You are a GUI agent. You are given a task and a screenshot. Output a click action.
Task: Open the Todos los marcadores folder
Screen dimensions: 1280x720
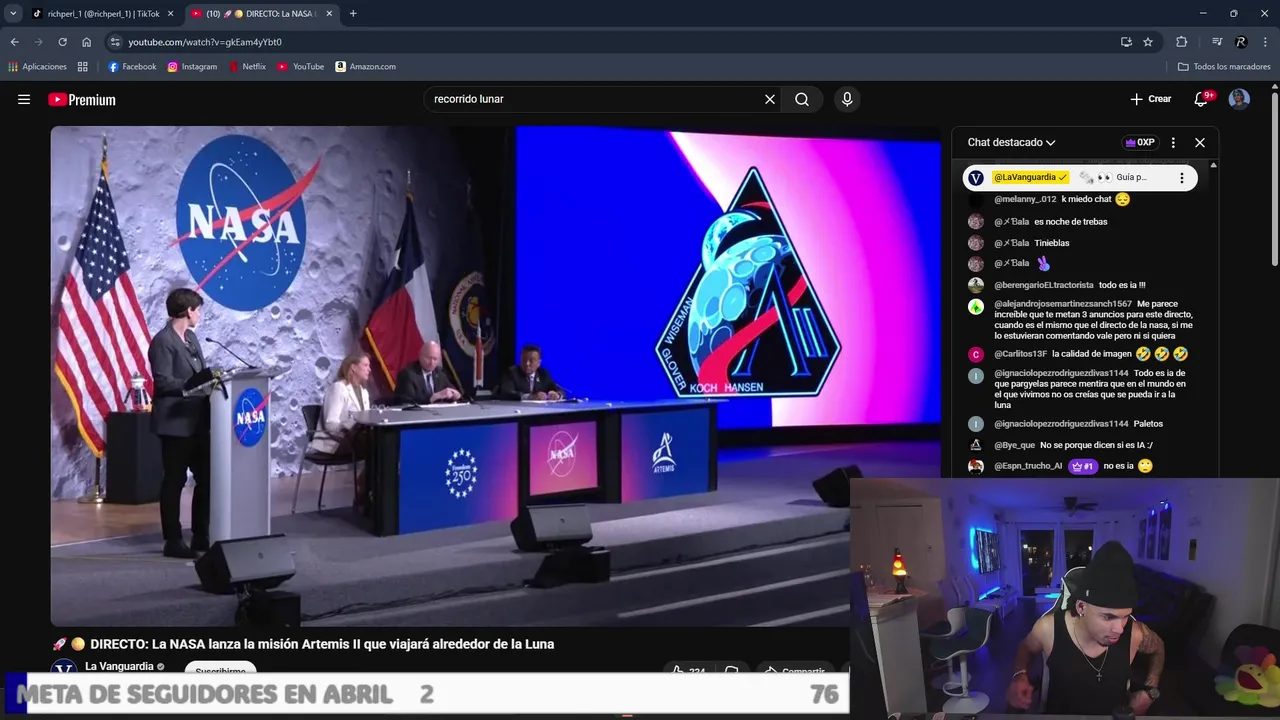coord(1224,67)
